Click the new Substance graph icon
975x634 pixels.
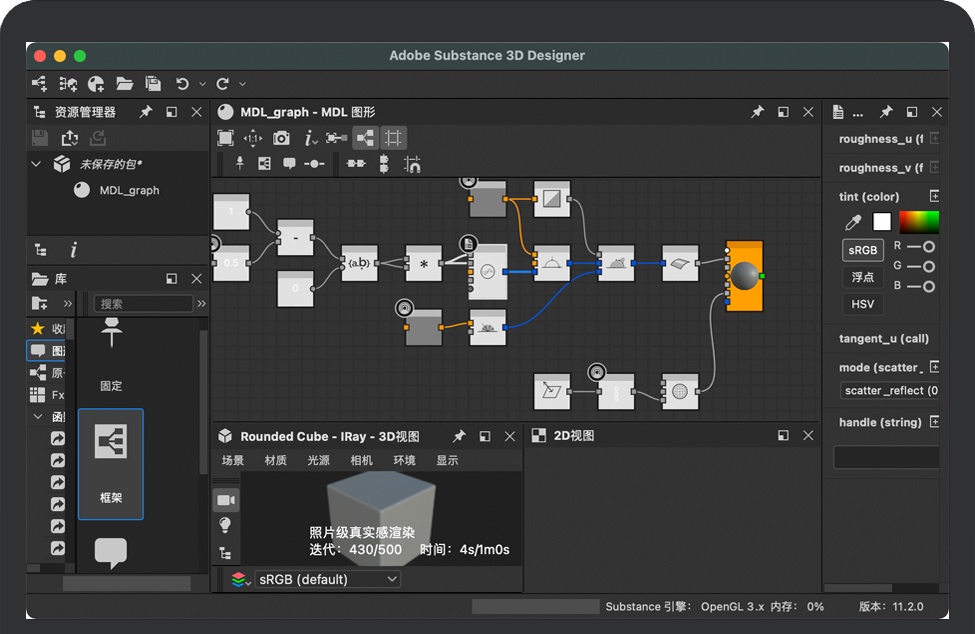40,84
